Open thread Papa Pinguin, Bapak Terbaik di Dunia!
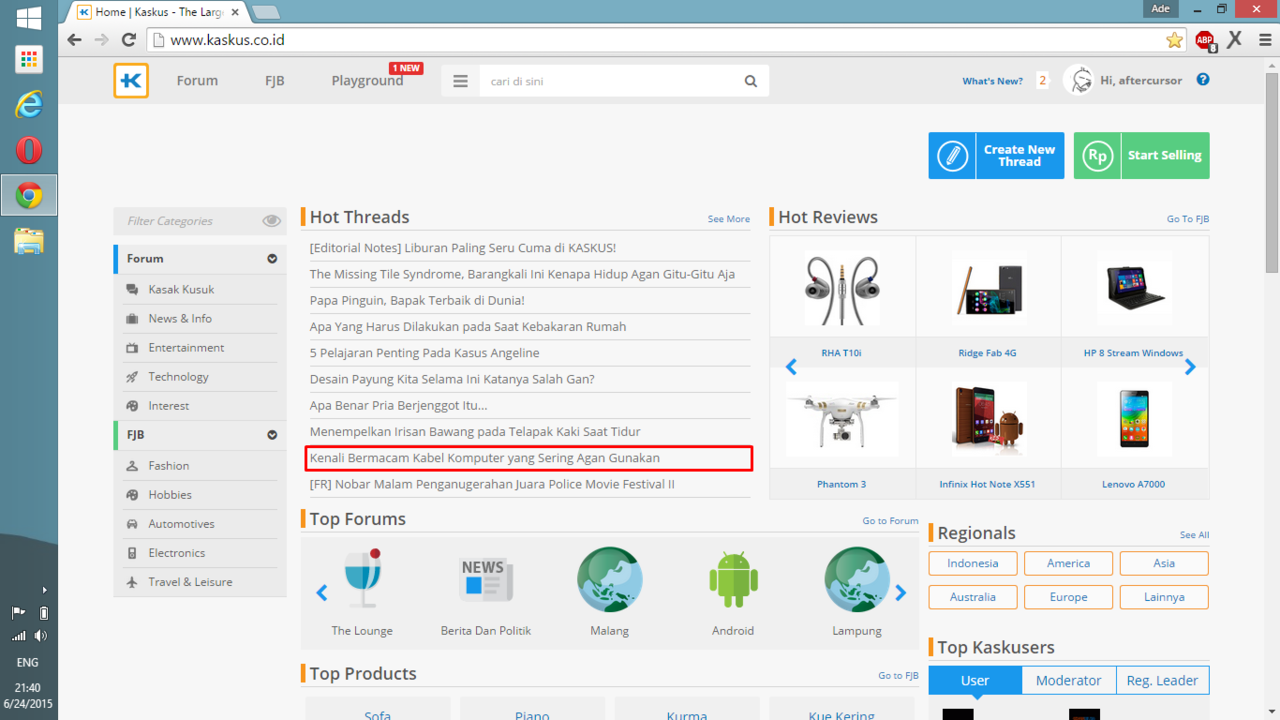 pyautogui.click(x=417, y=300)
